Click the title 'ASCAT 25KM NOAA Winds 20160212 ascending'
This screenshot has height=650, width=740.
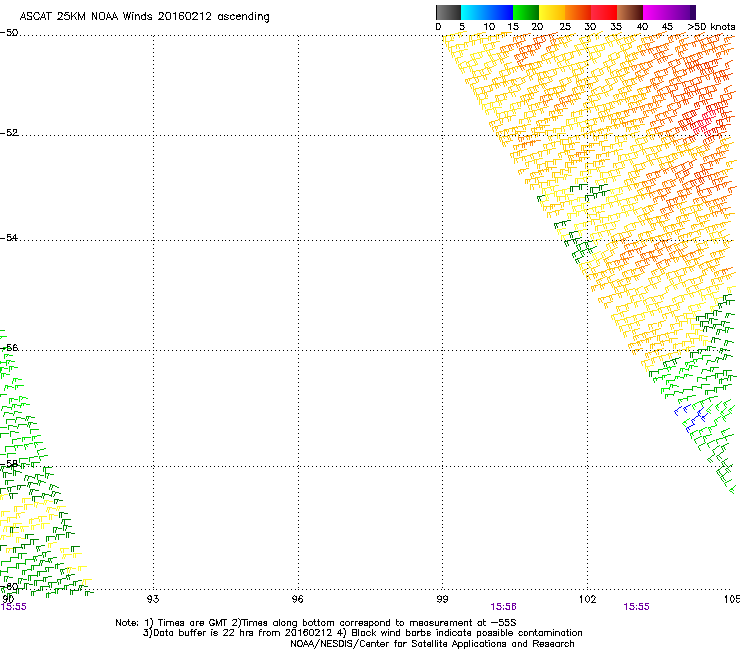click(x=144, y=17)
